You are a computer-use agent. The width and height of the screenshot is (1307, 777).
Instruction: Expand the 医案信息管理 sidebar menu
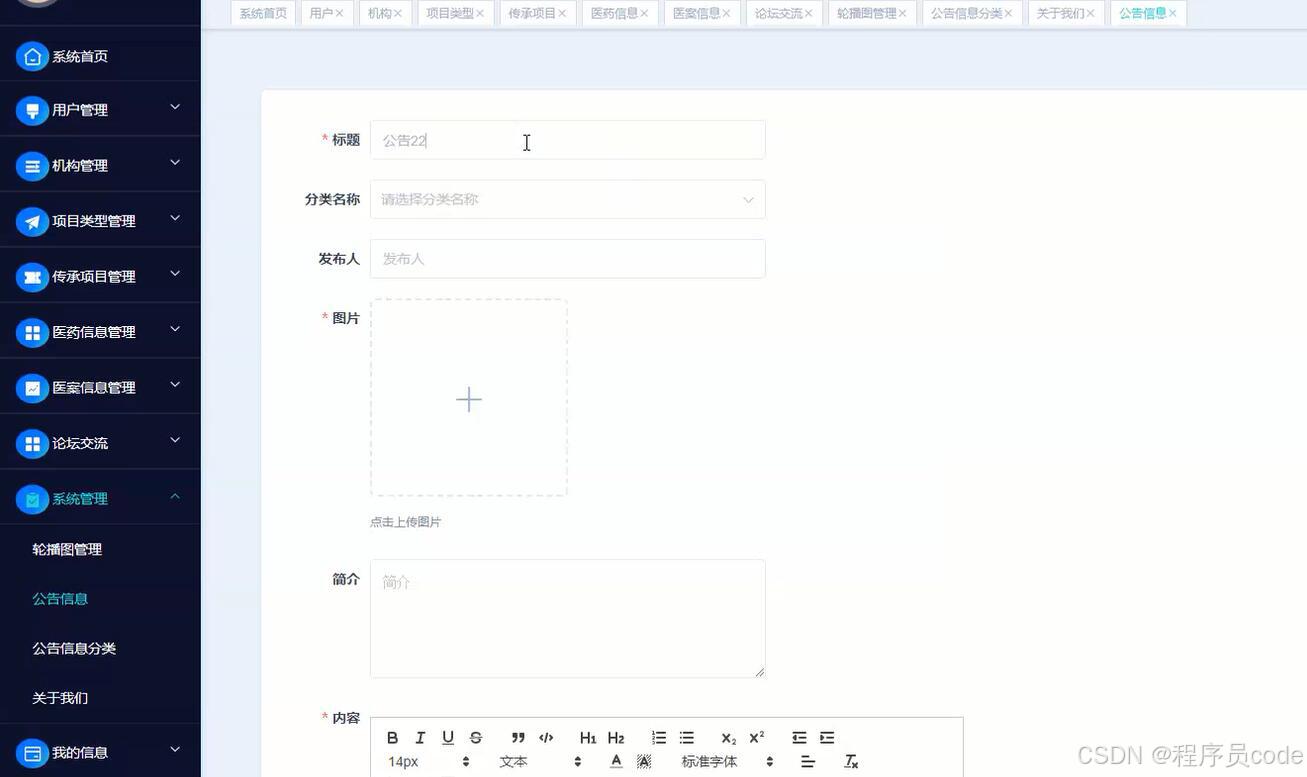click(100, 387)
